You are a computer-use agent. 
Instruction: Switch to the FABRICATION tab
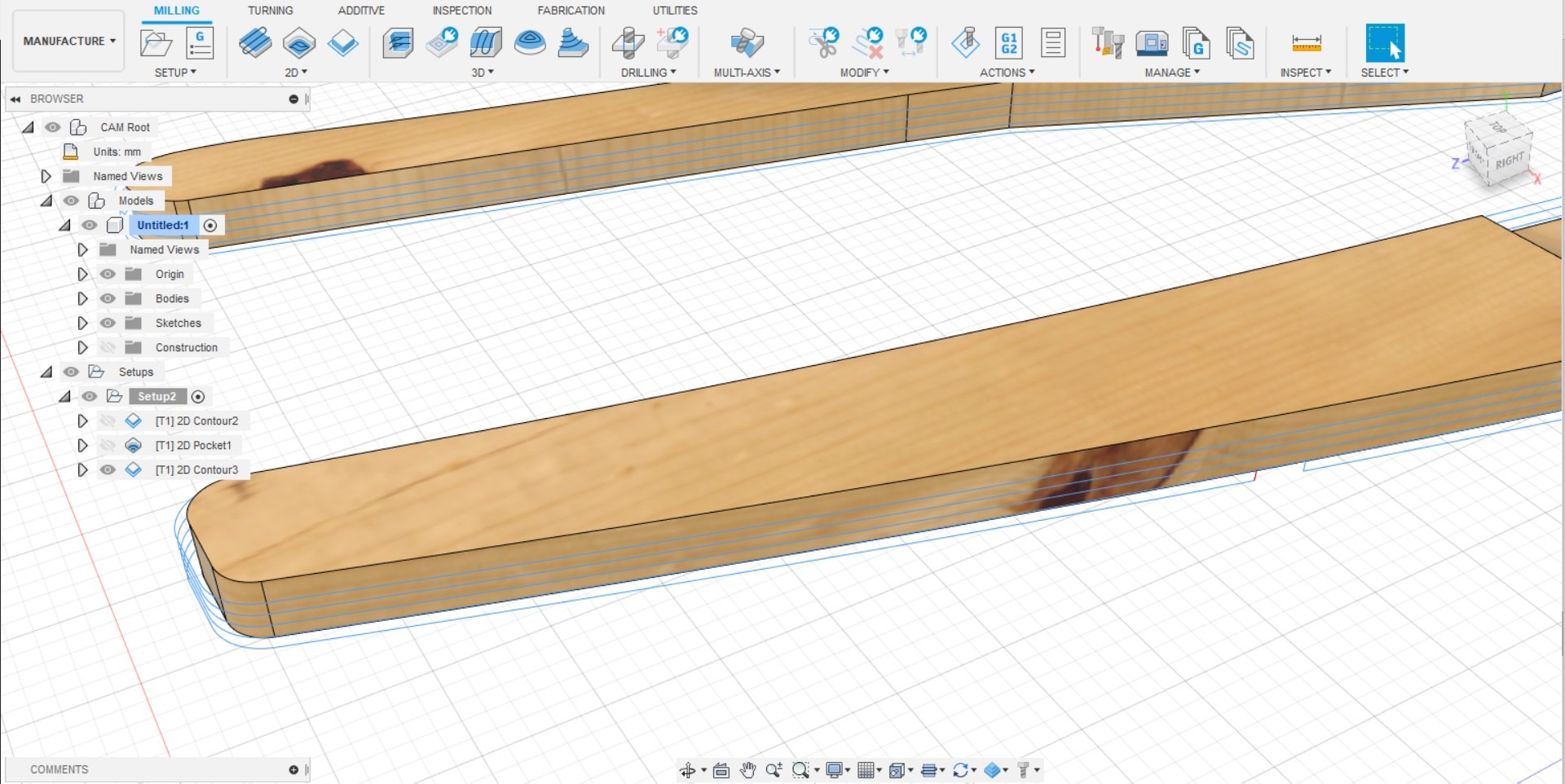click(571, 11)
